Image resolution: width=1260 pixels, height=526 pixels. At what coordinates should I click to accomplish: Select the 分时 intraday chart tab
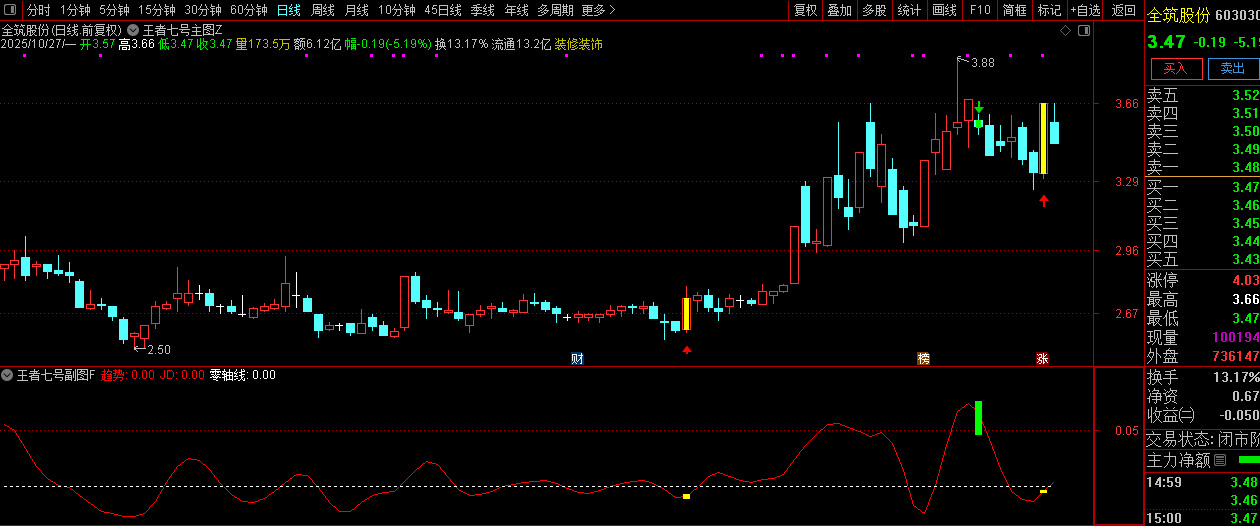(38, 10)
